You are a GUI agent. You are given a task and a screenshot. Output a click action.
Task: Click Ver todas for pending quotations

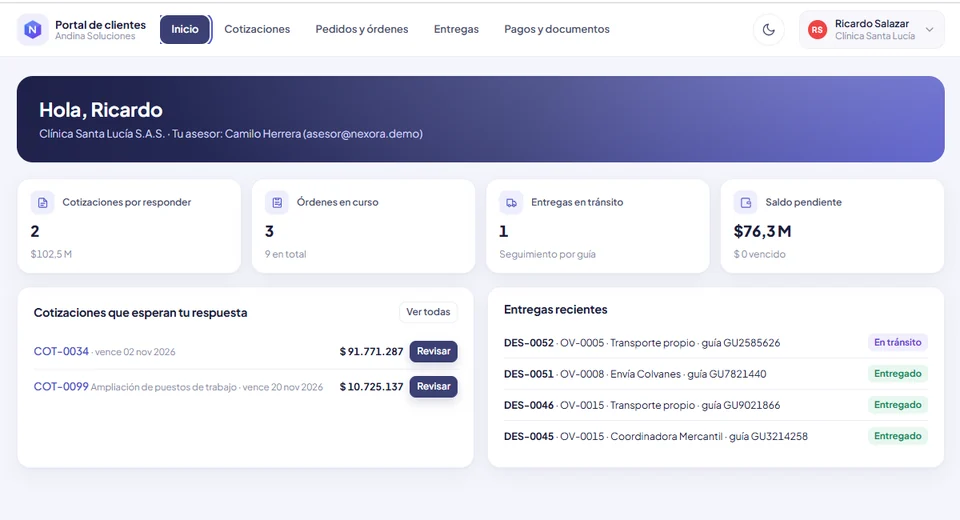pos(428,312)
